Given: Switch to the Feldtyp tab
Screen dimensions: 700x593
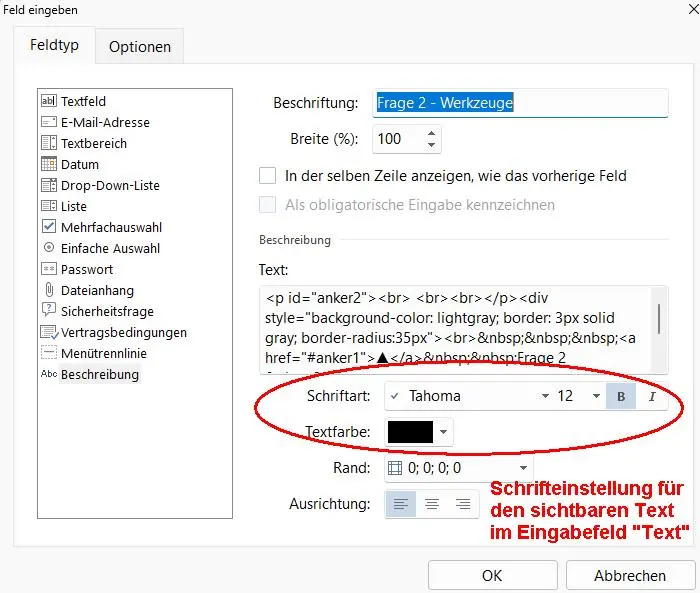Looking at the screenshot, I should pos(54,46).
